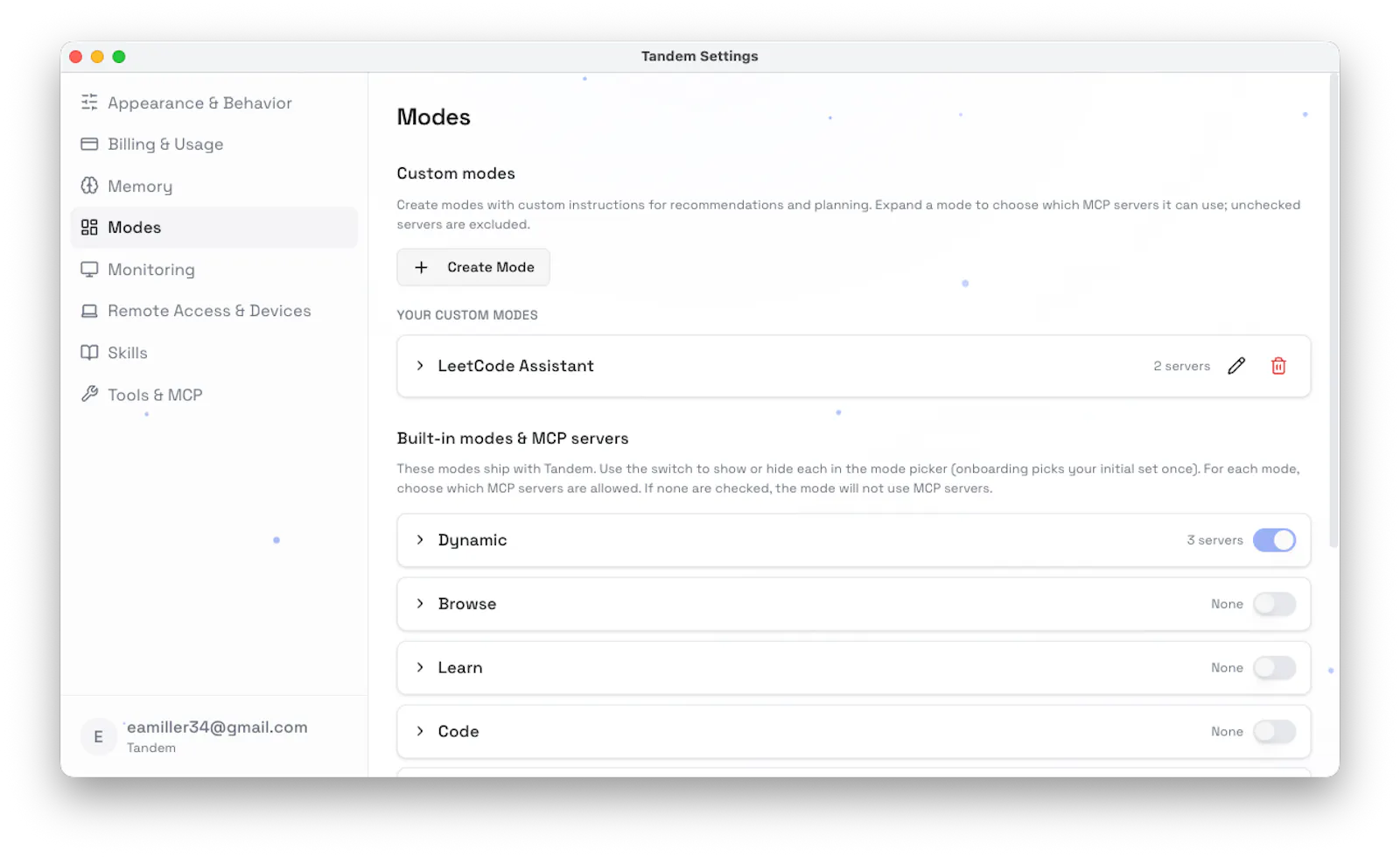
Task: Click the '3 servers' label on Dynamic
Action: click(1214, 540)
